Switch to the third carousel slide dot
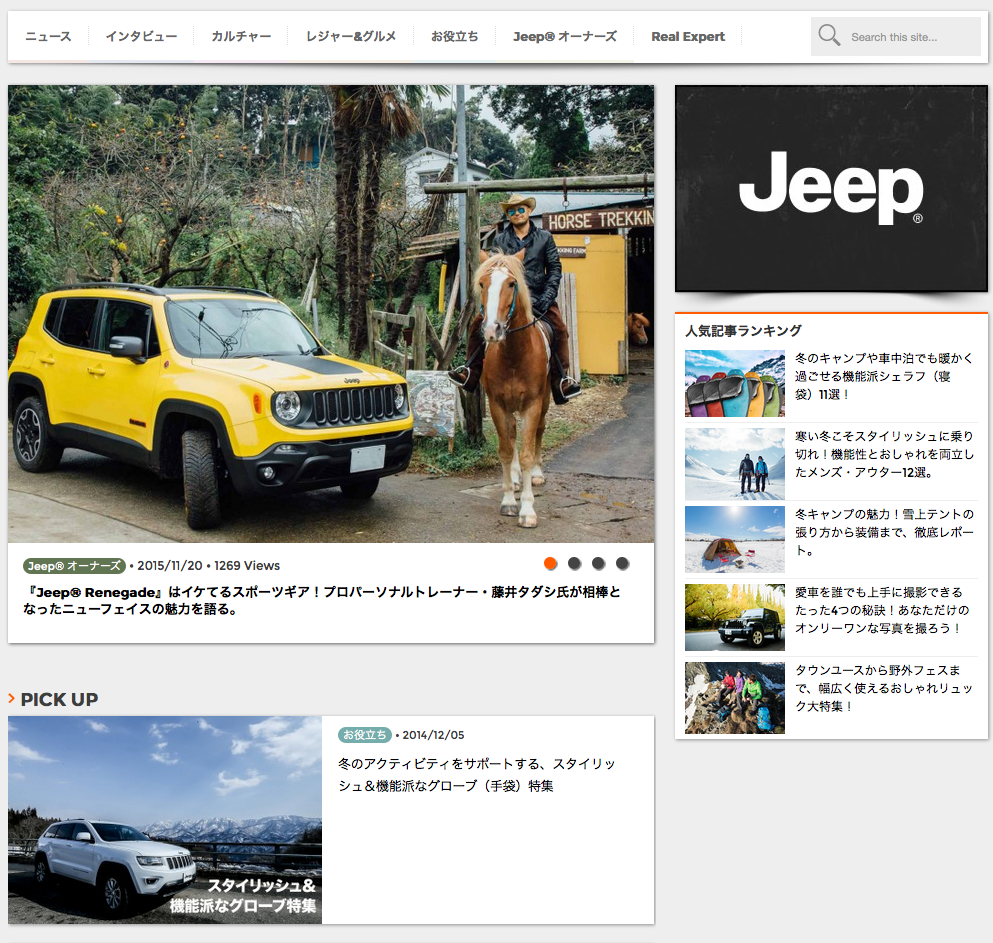The width and height of the screenshot is (993, 943). click(598, 563)
